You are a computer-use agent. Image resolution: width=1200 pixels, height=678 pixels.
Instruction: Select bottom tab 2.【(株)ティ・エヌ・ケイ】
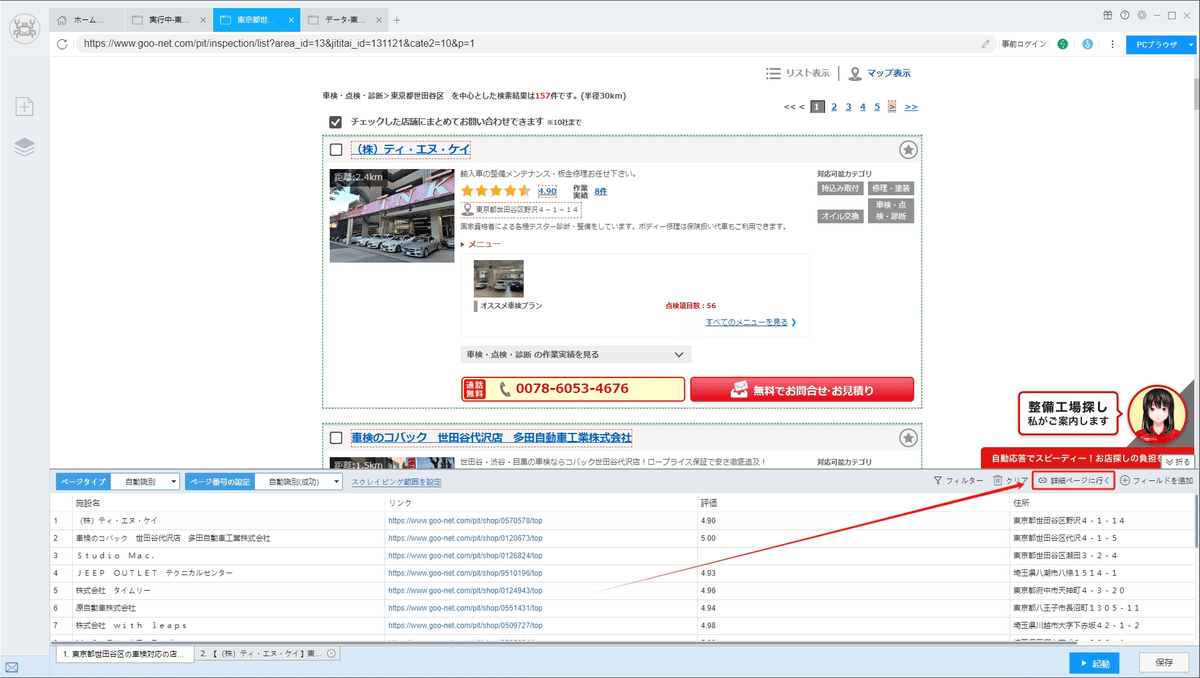[x=266, y=653]
